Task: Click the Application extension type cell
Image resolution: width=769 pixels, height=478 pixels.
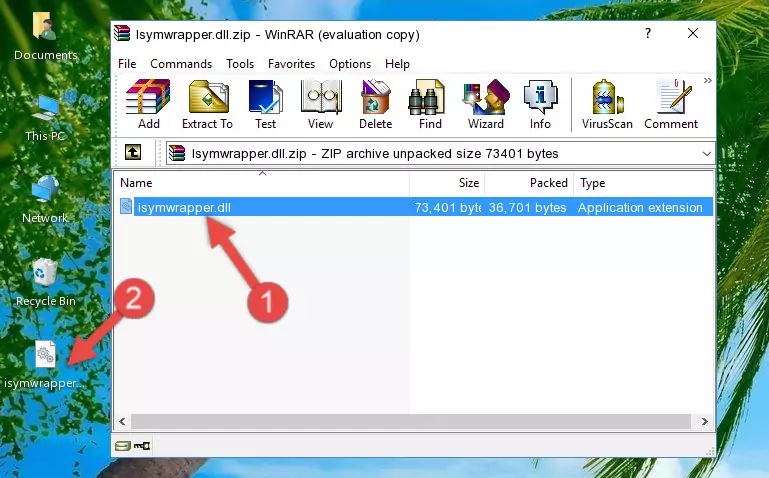Action: coord(640,207)
